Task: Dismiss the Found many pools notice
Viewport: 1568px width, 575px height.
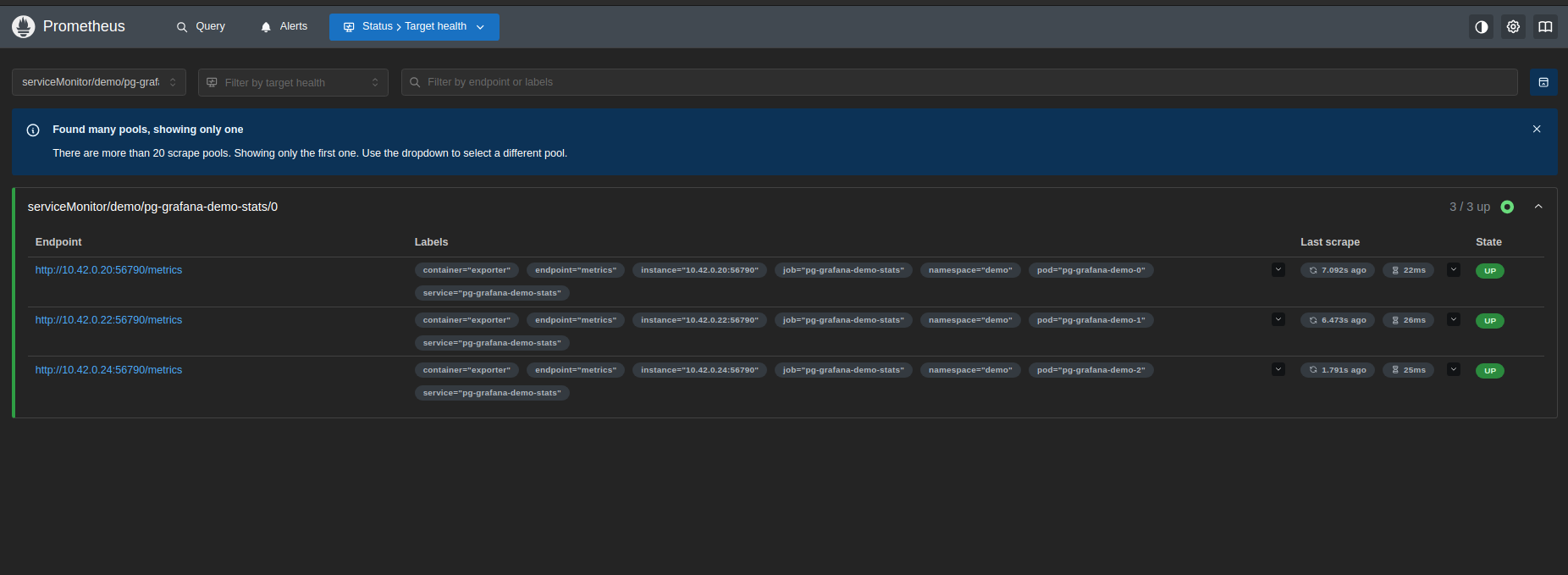Action: (x=1537, y=129)
